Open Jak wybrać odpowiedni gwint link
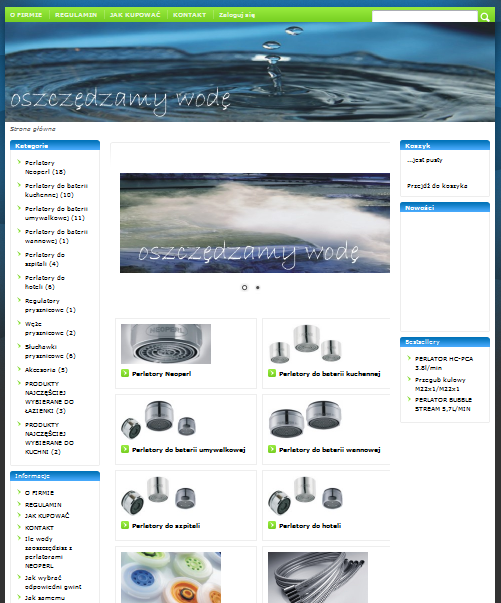This screenshot has height=603, width=501. click(x=53, y=582)
